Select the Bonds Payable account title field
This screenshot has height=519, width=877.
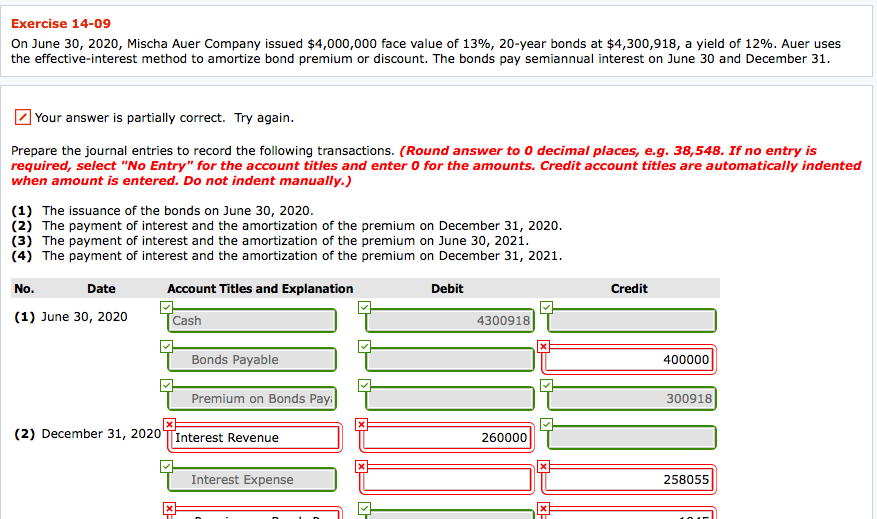click(x=252, y=360)
